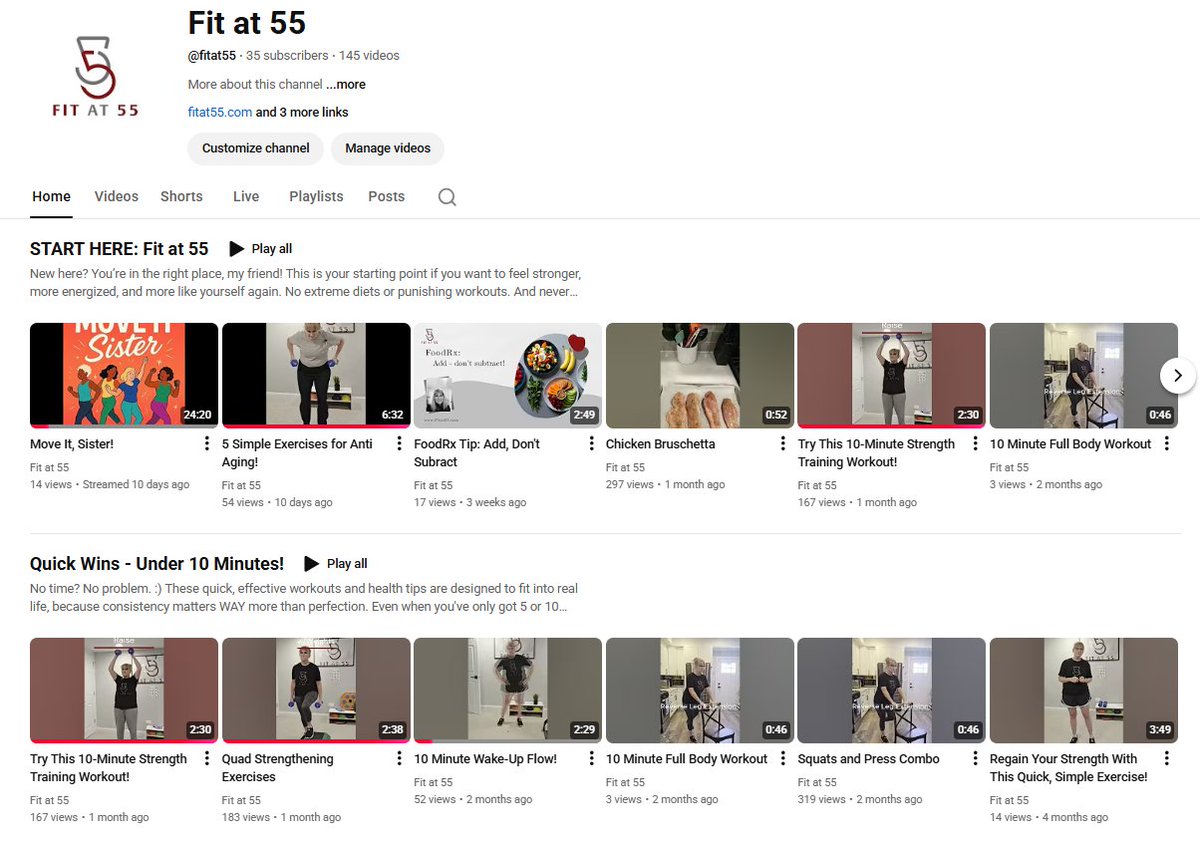This screenshot has height=841, width=1200.
Task: Open more options for Move It, Sister!
Action: [x=207, y=444]
